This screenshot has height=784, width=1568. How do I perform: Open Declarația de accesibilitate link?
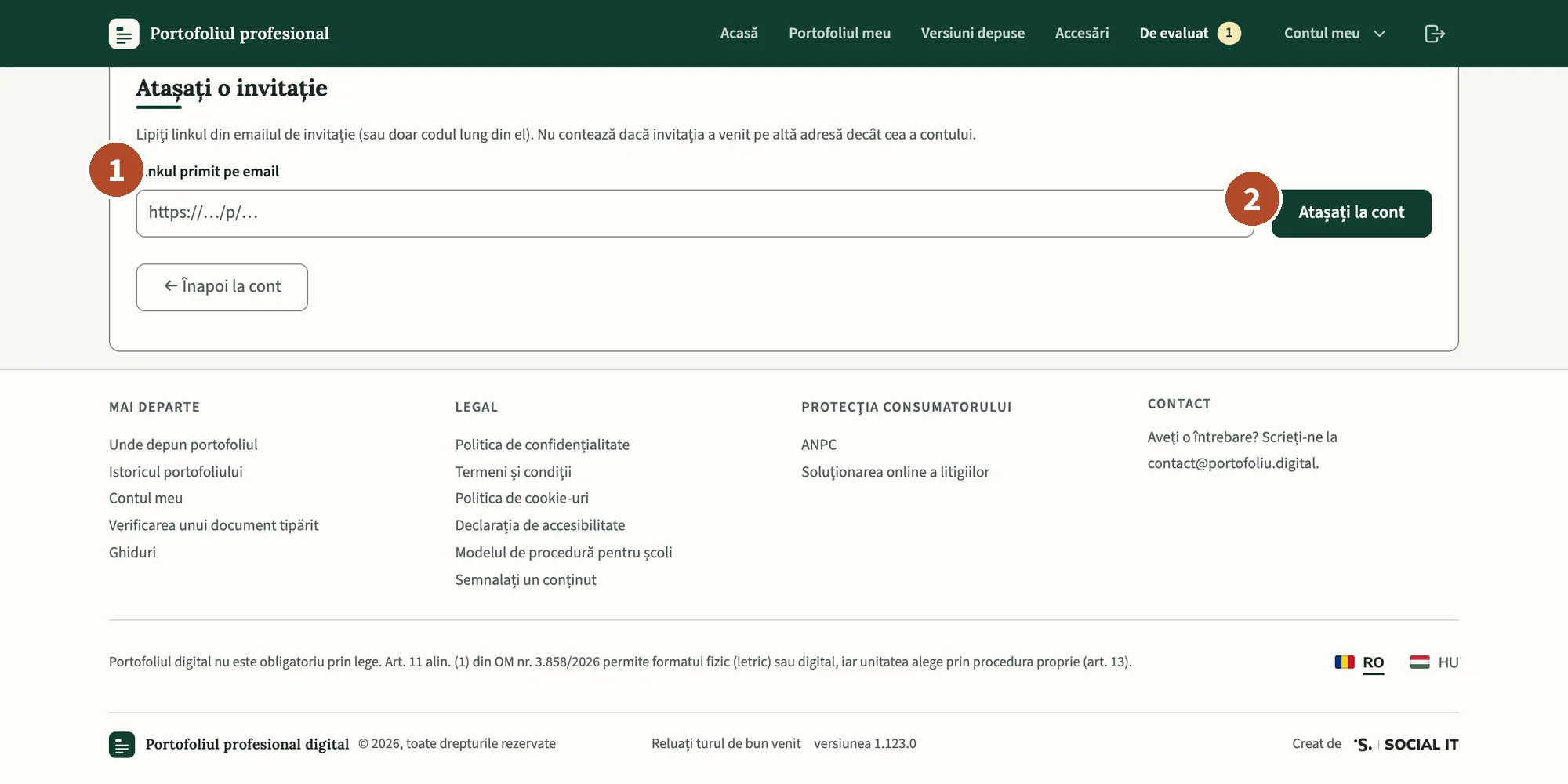pyautogui.click(x=540, y=525)
